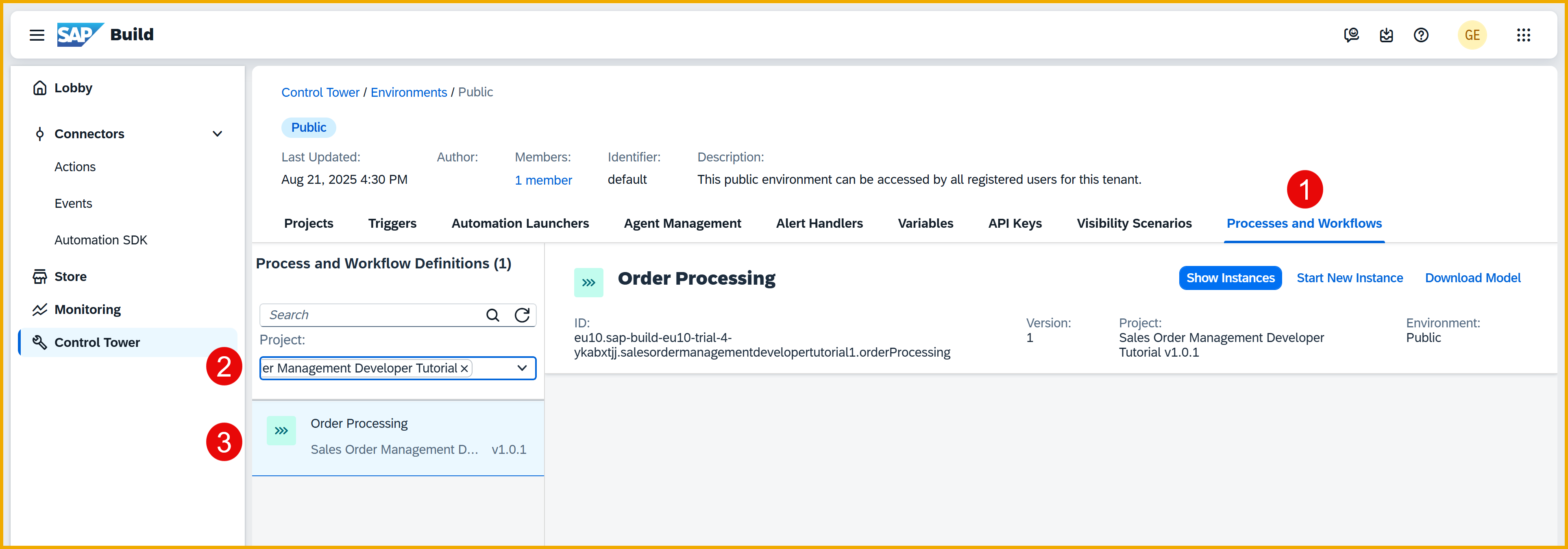The width and height of the screenshot is (1568, 549).
Task: Remove the project filter token
Action: click(x=464, y=368)
